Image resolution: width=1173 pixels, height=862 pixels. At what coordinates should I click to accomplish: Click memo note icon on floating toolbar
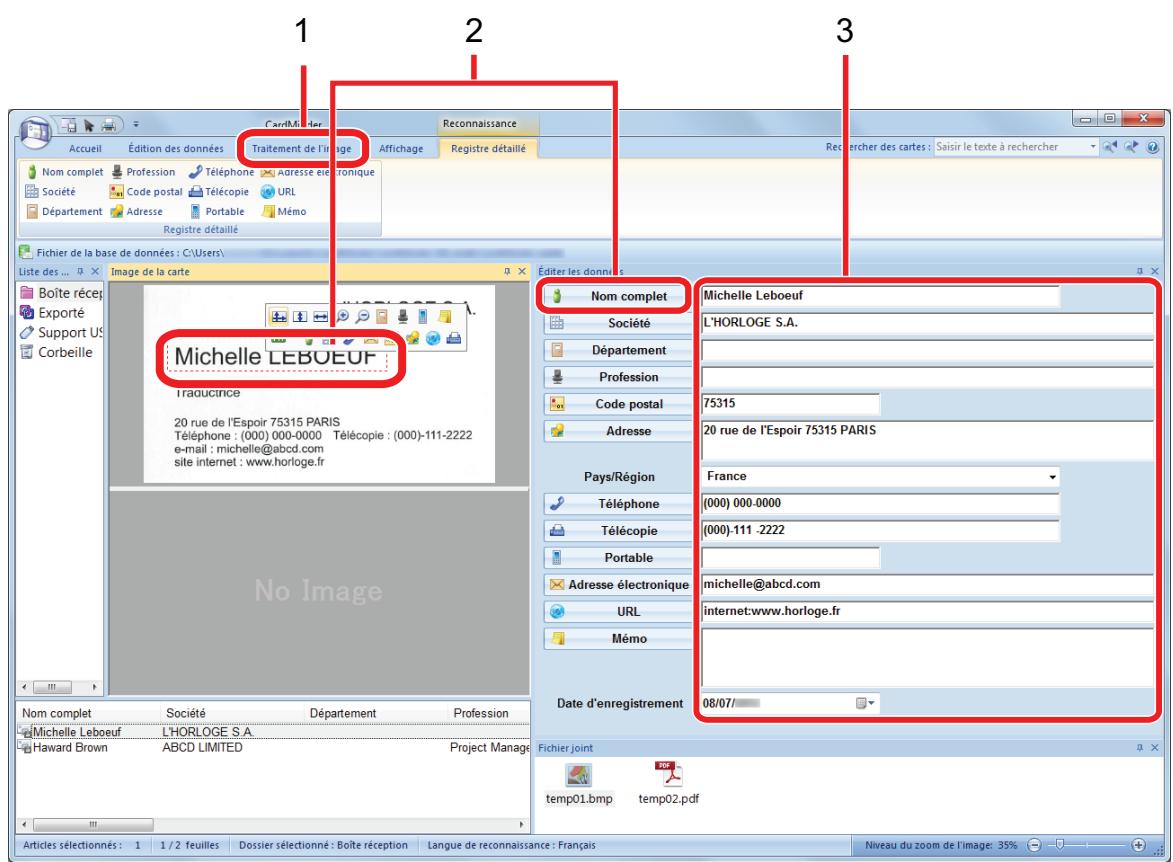444,317
